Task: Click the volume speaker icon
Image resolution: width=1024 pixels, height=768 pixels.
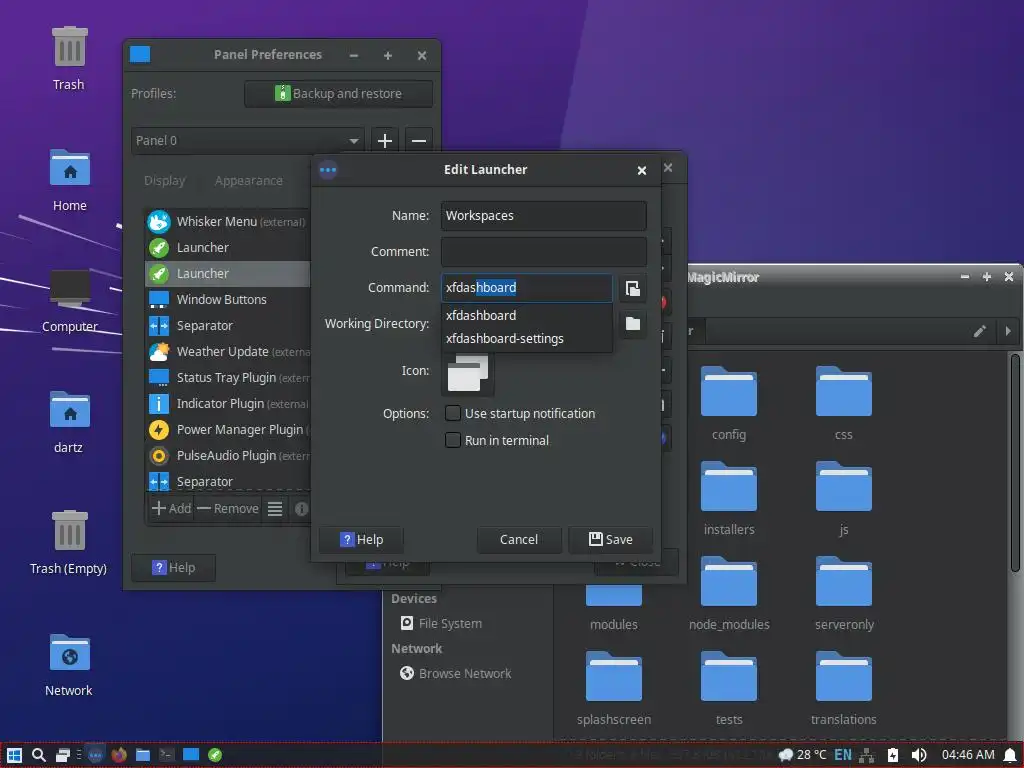Action: (919, 755)
